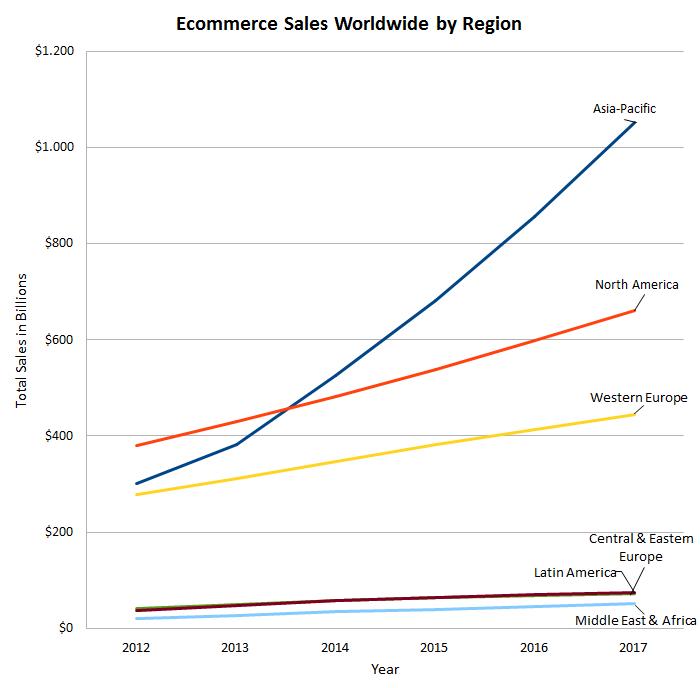Select the 'Middle East & Africa' label
Viewport: 700px width, 688px height.
tap(635, 621)
